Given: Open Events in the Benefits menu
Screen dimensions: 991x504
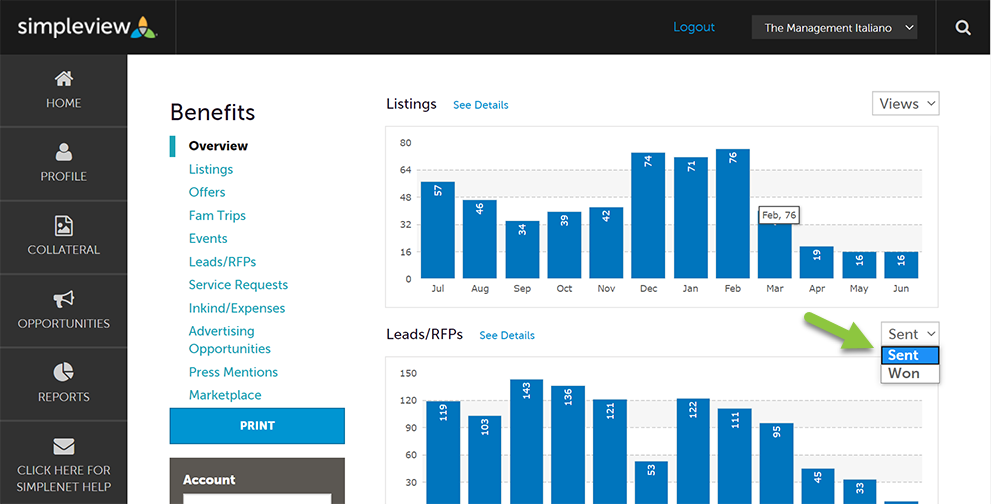Looking at the screenshot, I should (x=208, y=238).
